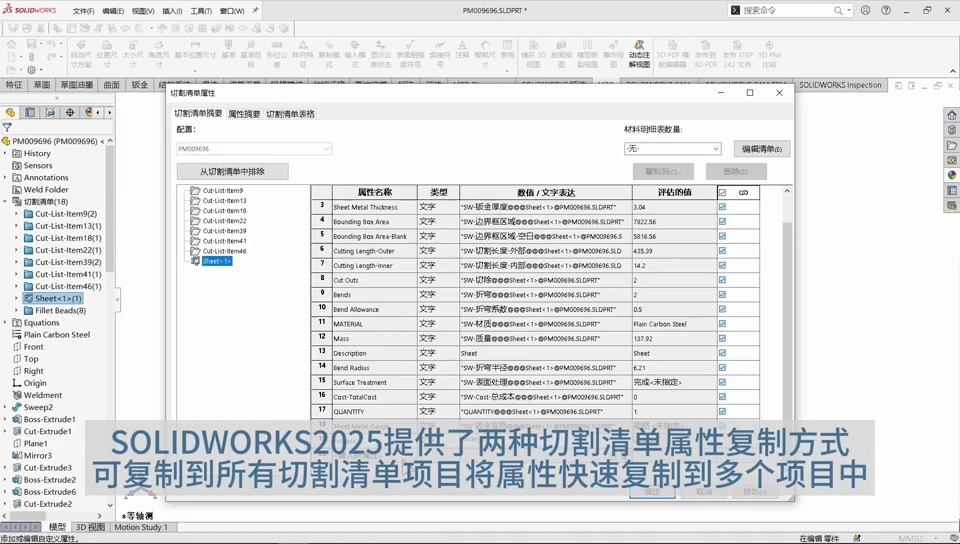Click the Auto Dimension Scheme (自动尺寸方案) tool
Image resolution: width=960 pixels, height=544 pixels.
[x=81, y=54]
